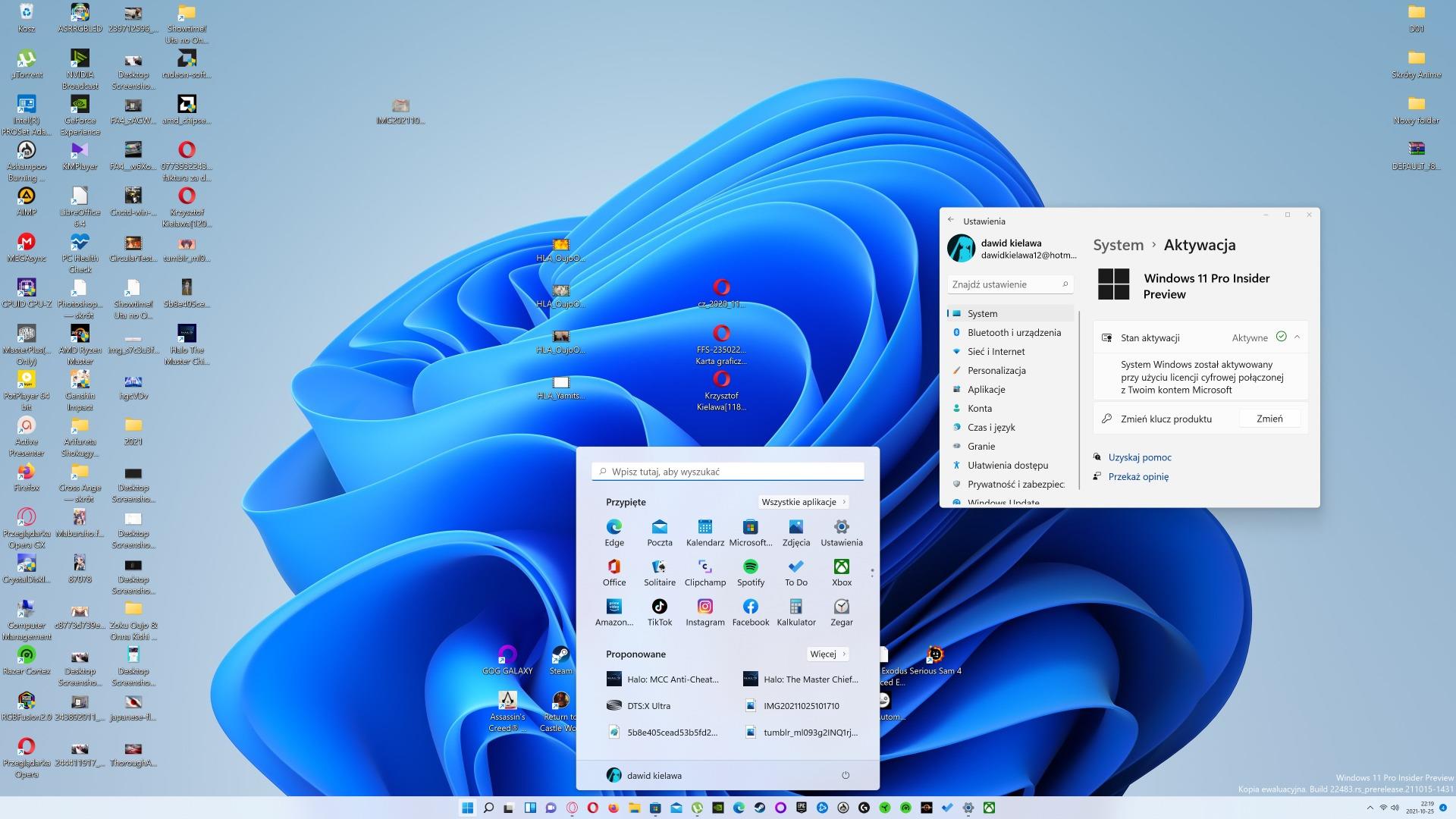Screen dimensions: 1456x819
Task: Open the Solitaire game
Action: coord(660,573)
